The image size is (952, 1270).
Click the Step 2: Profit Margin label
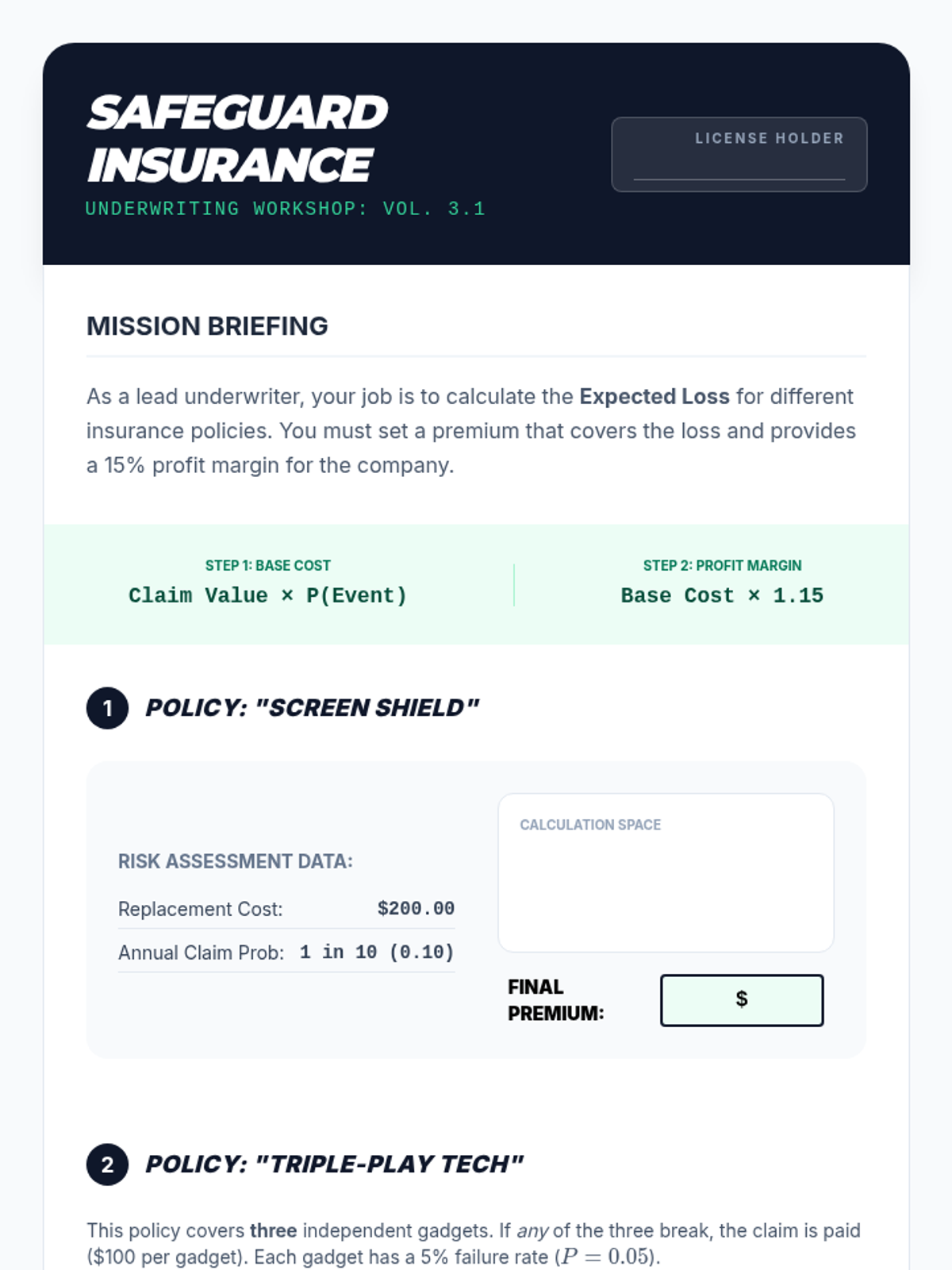tap(722, 565)
